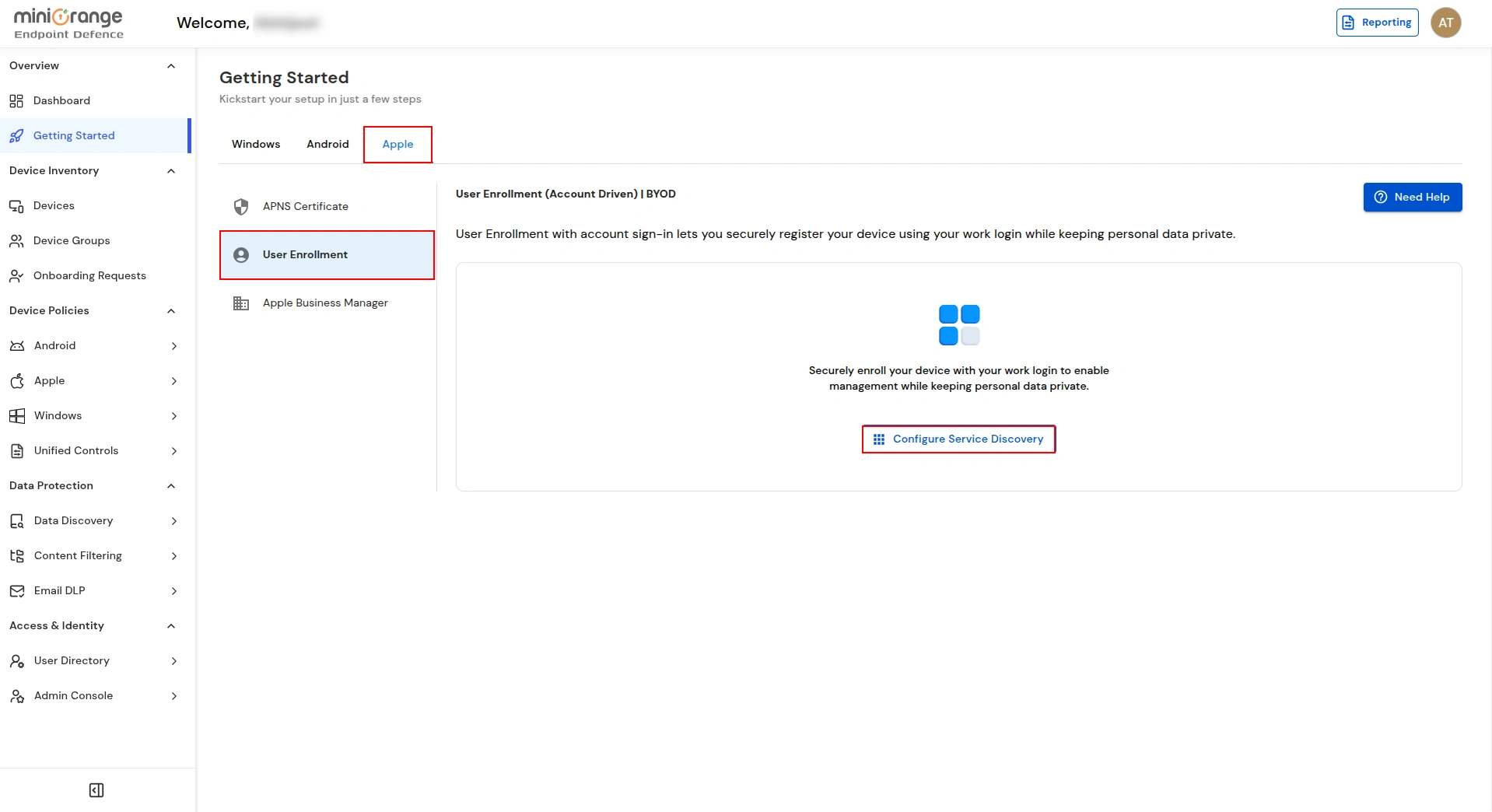Collapse the Device Policies section

[171, 310]
